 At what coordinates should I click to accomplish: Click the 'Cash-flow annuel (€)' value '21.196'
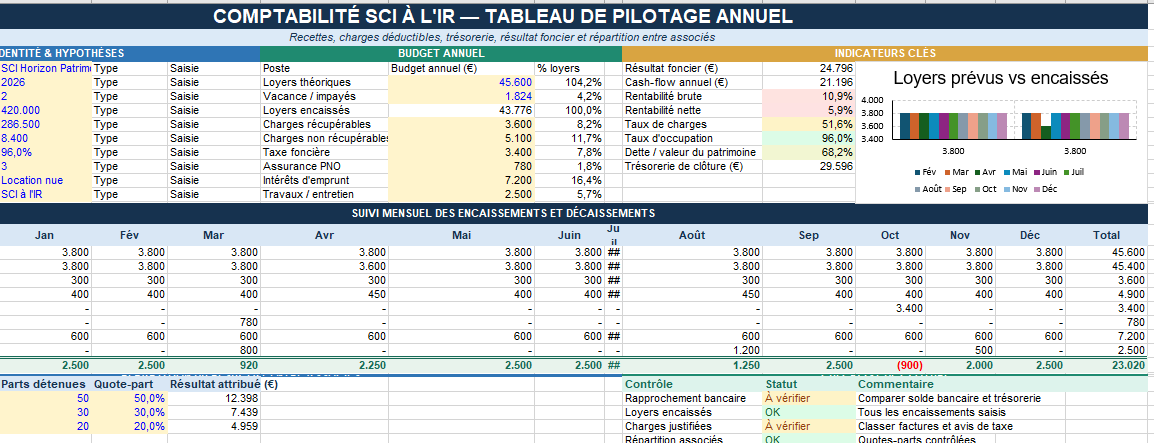tap(809, 82)
